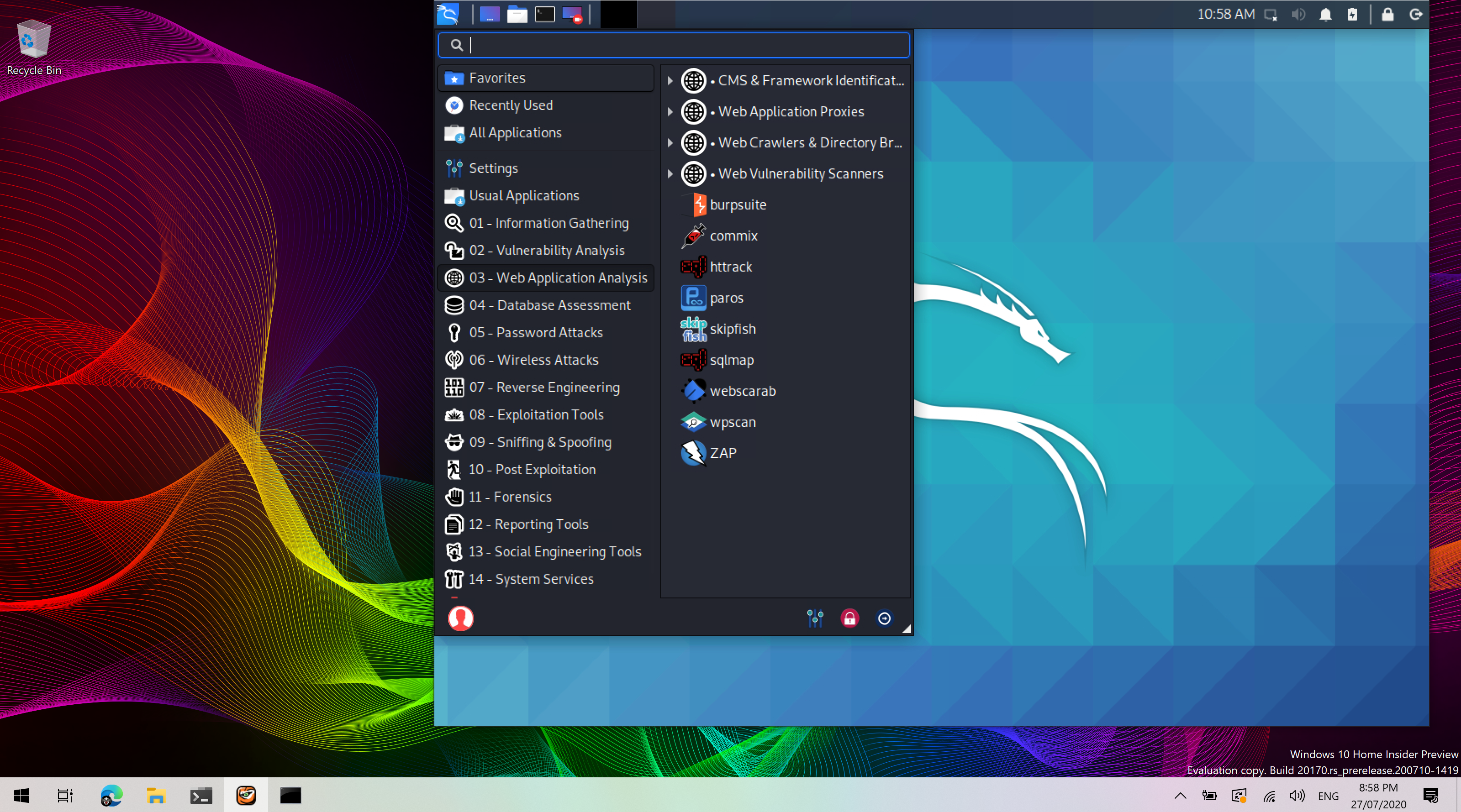Open the settings sliders icon in menu footer
The image size is (1461, 812).
click(x=814, y=618)
